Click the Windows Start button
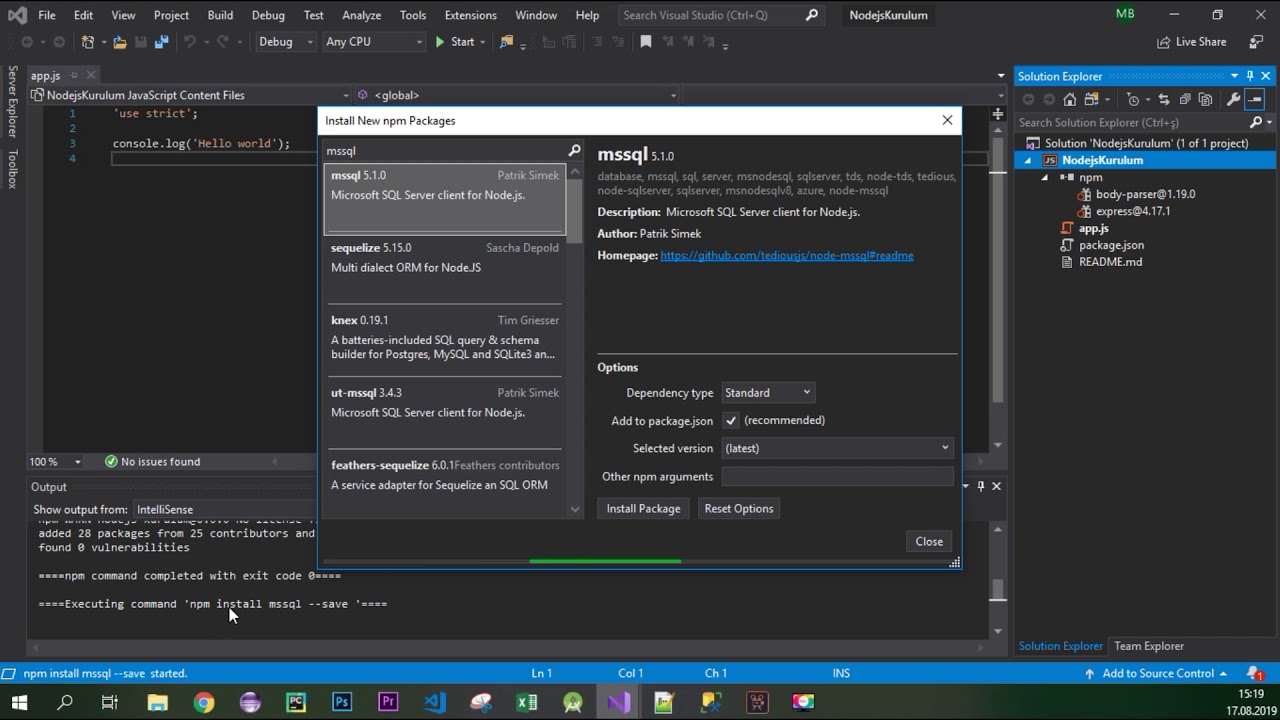 pyautogui.click(x=19, y=702)
